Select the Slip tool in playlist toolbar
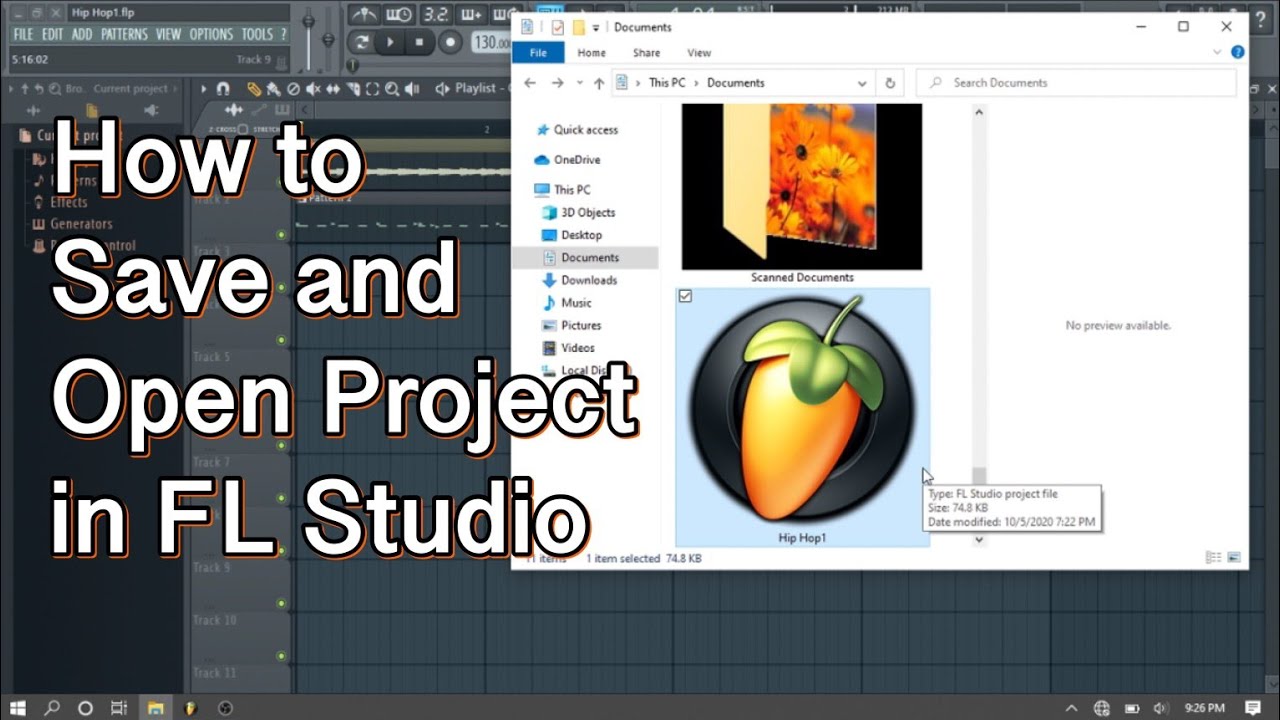 [333, 88]
